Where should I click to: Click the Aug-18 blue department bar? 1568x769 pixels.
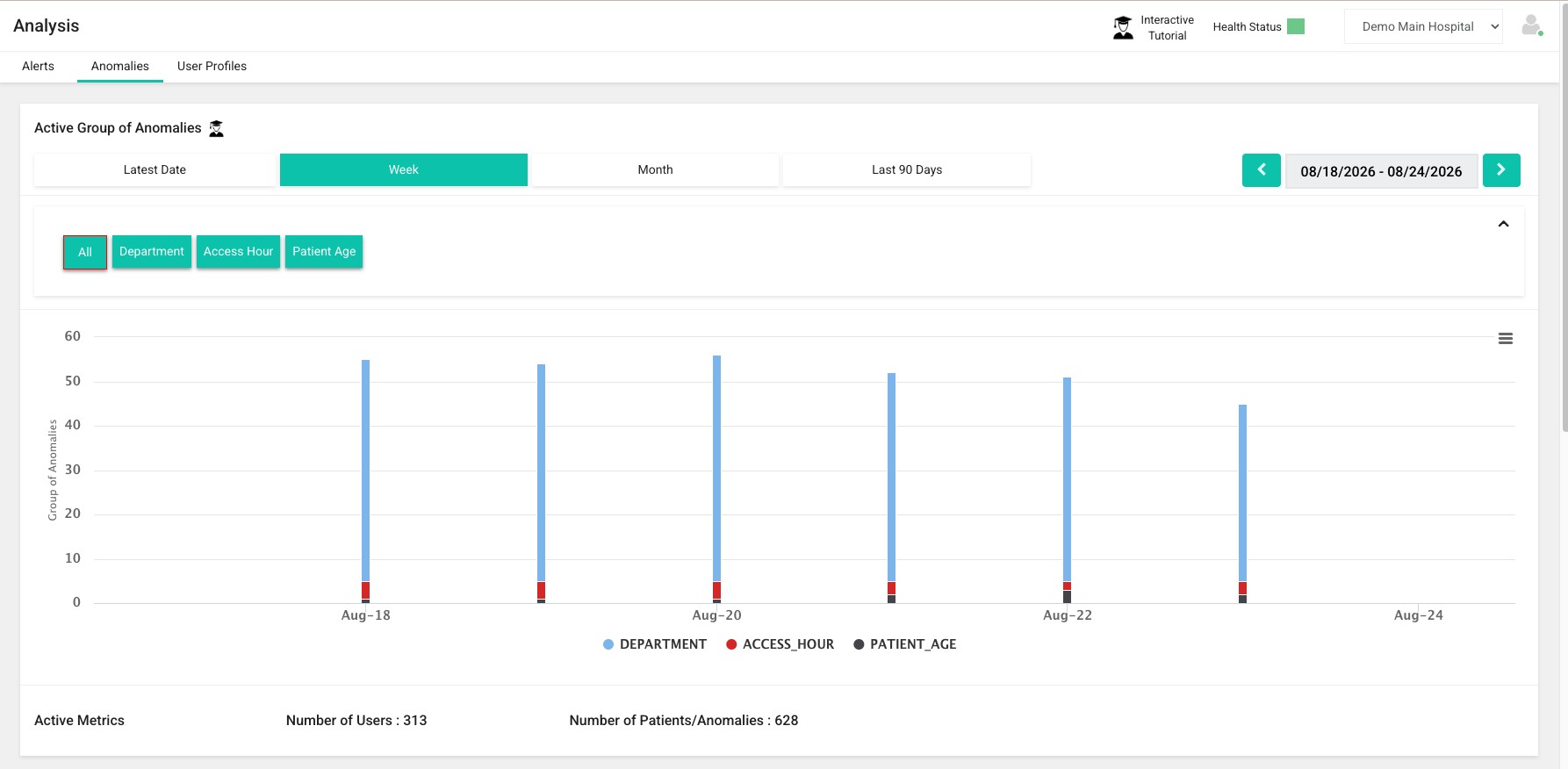point(365,471)
